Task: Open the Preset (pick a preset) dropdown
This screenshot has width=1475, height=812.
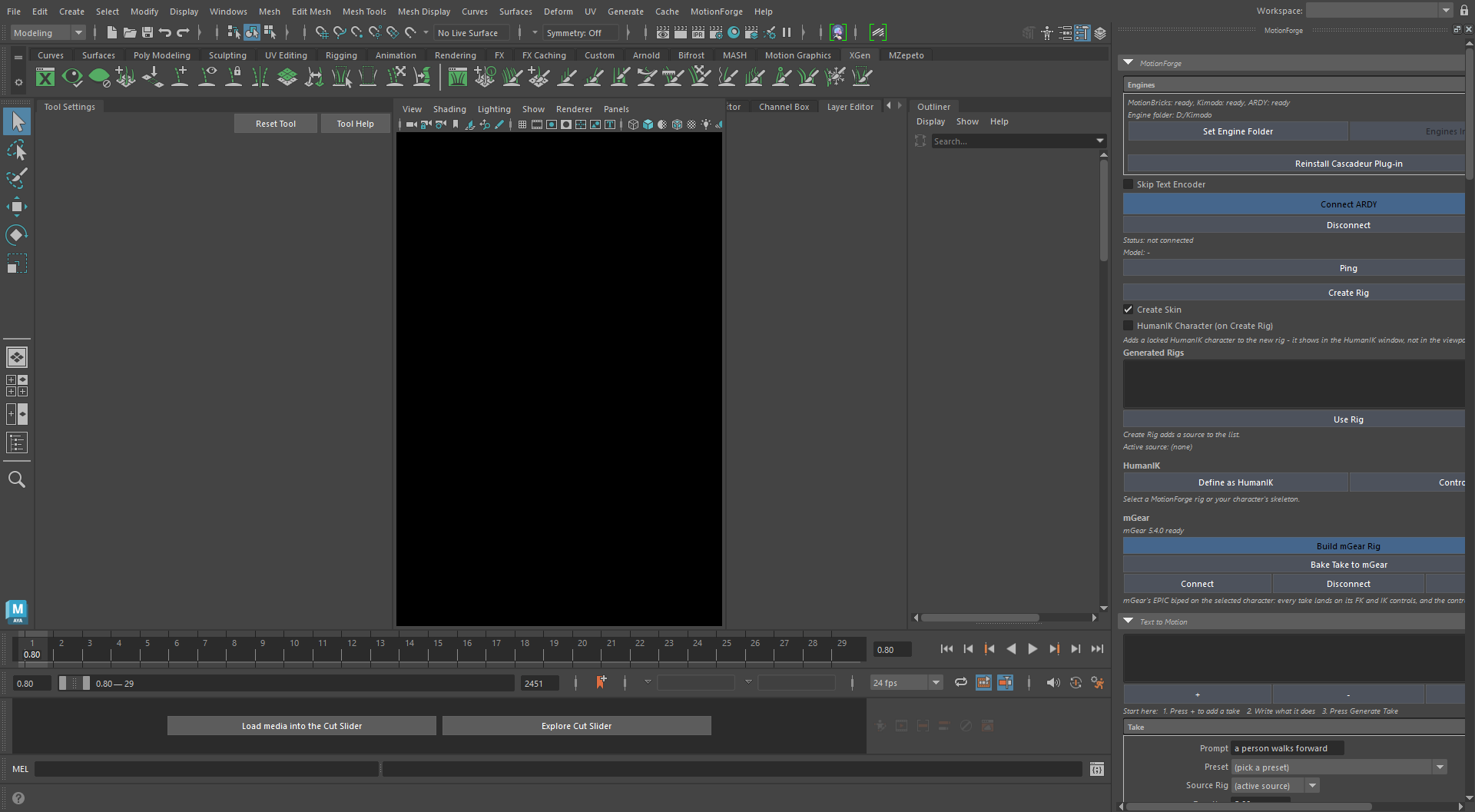Action: tap(1340, 767)
